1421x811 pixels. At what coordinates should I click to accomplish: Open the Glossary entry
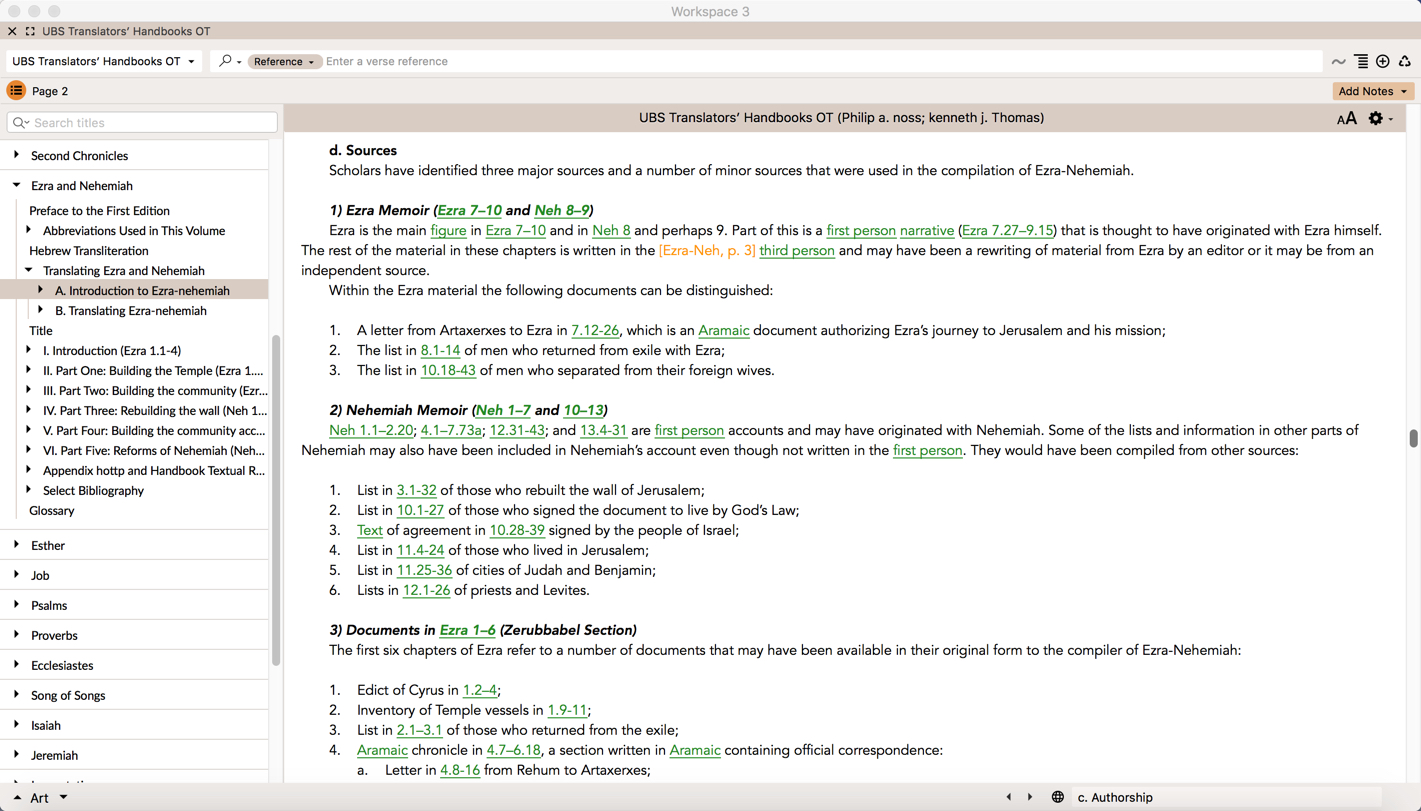click(52, 511)
